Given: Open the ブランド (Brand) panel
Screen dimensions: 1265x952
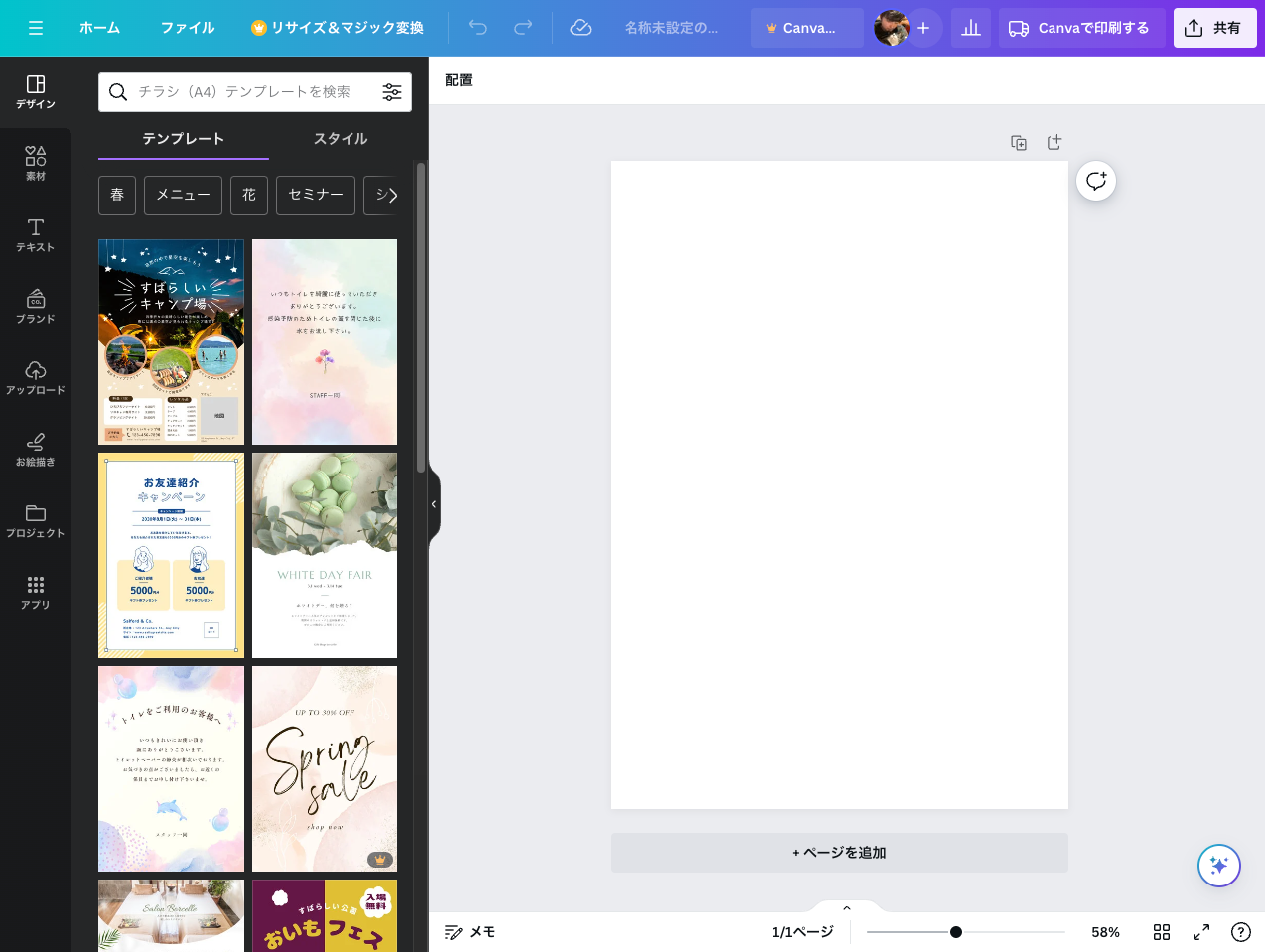Looking at the screenshot, I should tap(35, 306).
